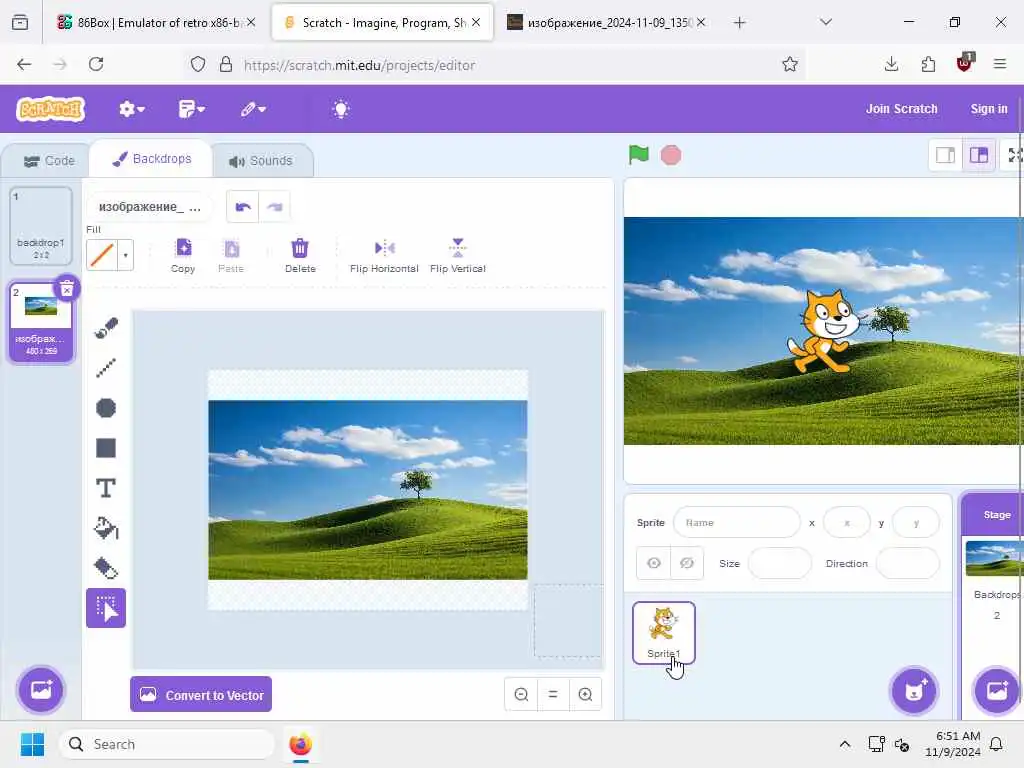Select the Scratch browser tab
The image size is (1024, 768).
(383, 22)
